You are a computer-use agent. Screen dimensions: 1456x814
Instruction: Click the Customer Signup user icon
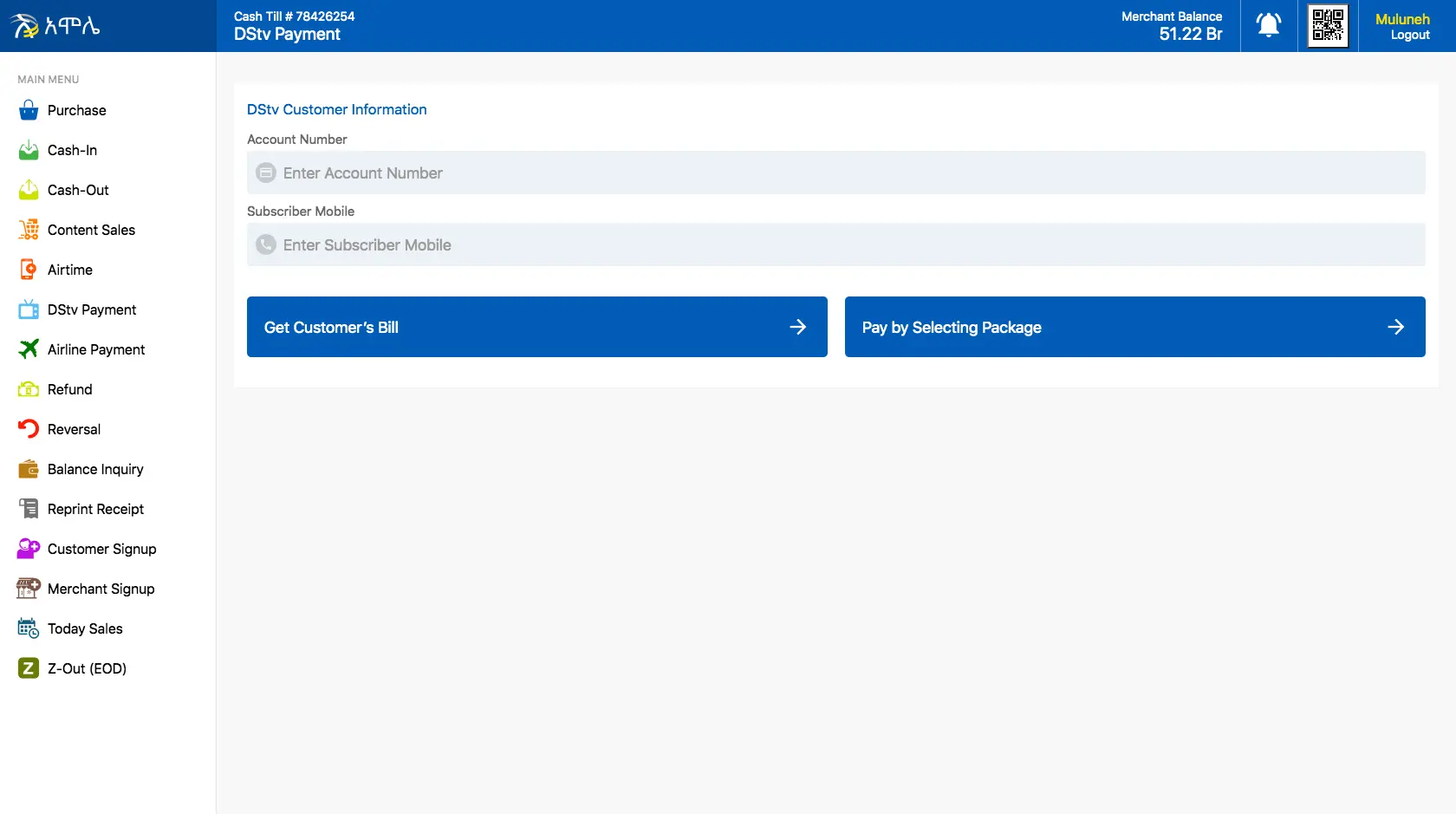pos(29,549)
